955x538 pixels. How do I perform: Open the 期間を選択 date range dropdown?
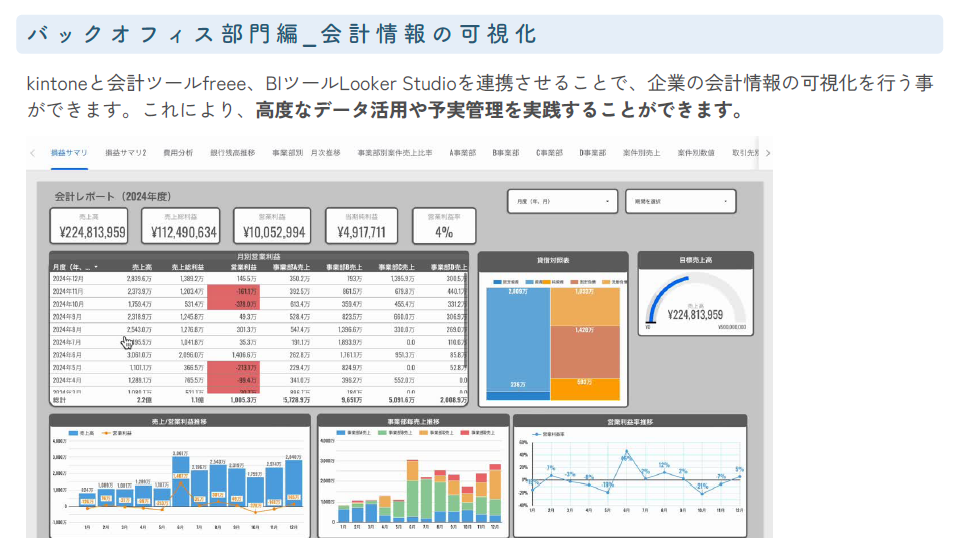coord(679,201)
